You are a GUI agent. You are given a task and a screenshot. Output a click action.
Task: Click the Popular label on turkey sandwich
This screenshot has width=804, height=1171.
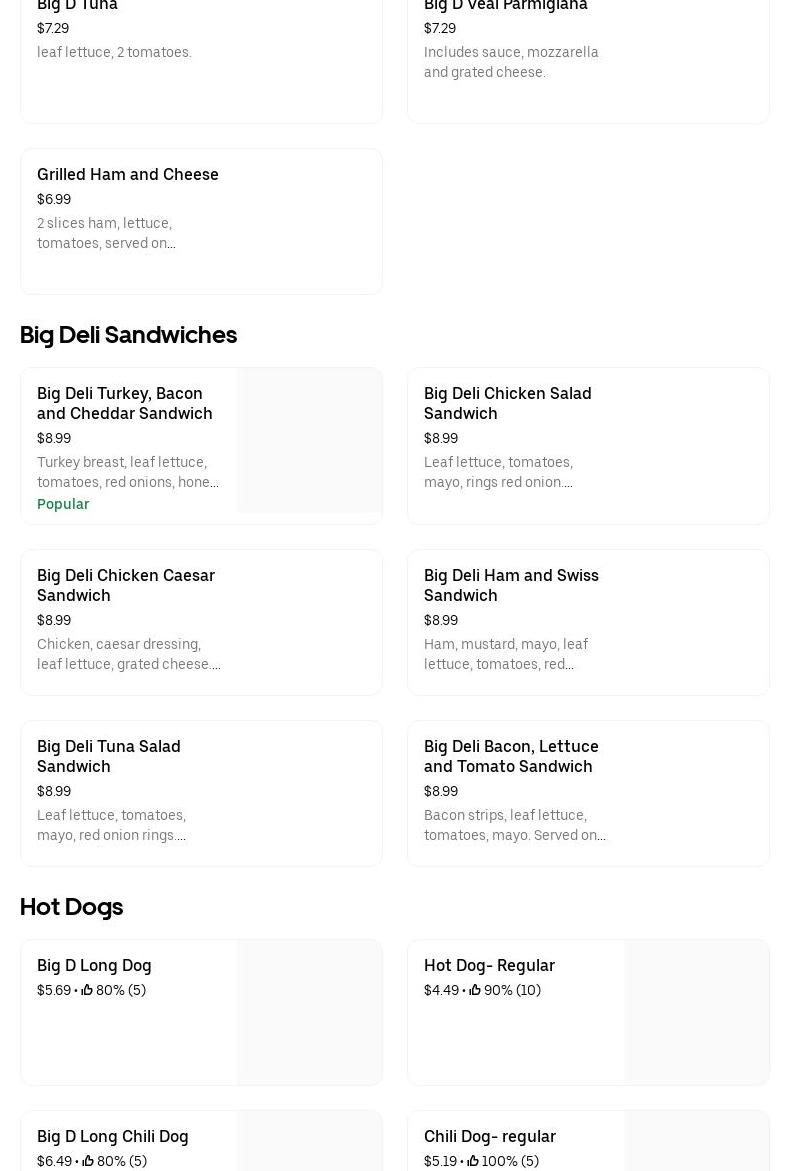coord(63,504)
